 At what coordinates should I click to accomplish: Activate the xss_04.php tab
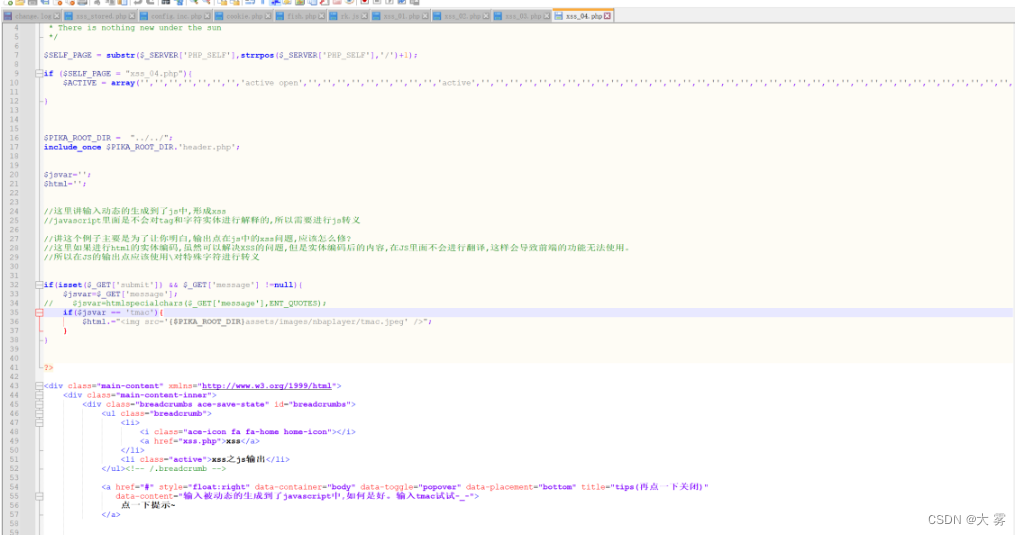click(583, 16)
